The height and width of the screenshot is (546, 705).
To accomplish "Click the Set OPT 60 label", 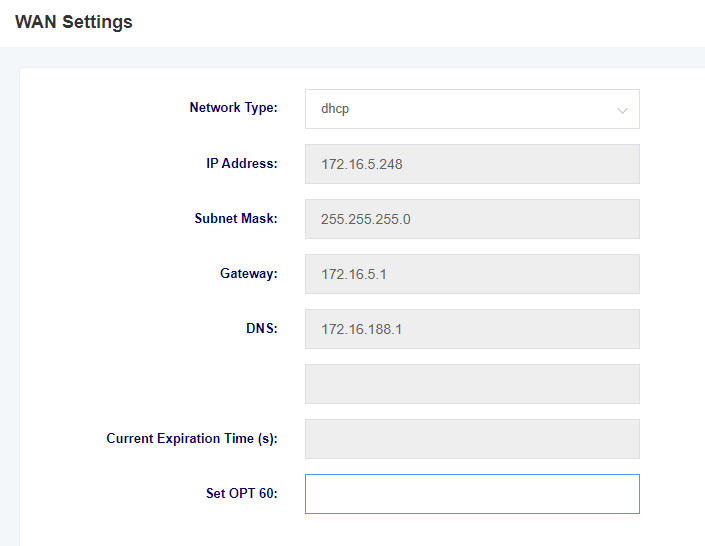I will [242, 493].
